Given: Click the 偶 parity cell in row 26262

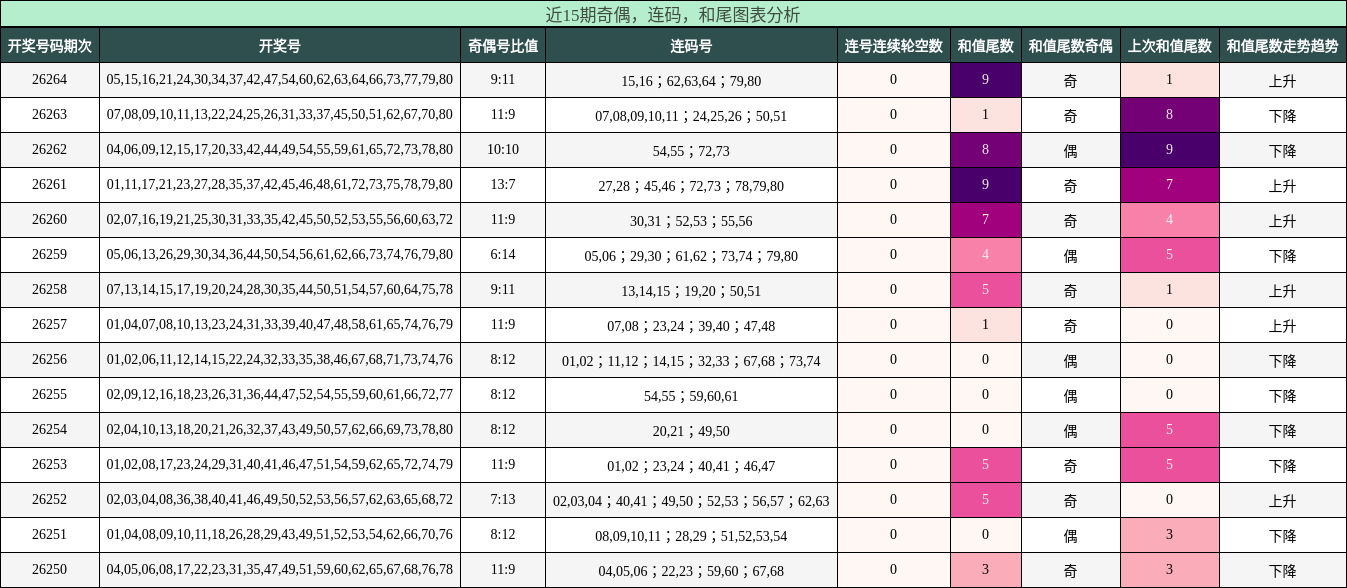Looking at the screenshot, I should (x=1070, y=151).
